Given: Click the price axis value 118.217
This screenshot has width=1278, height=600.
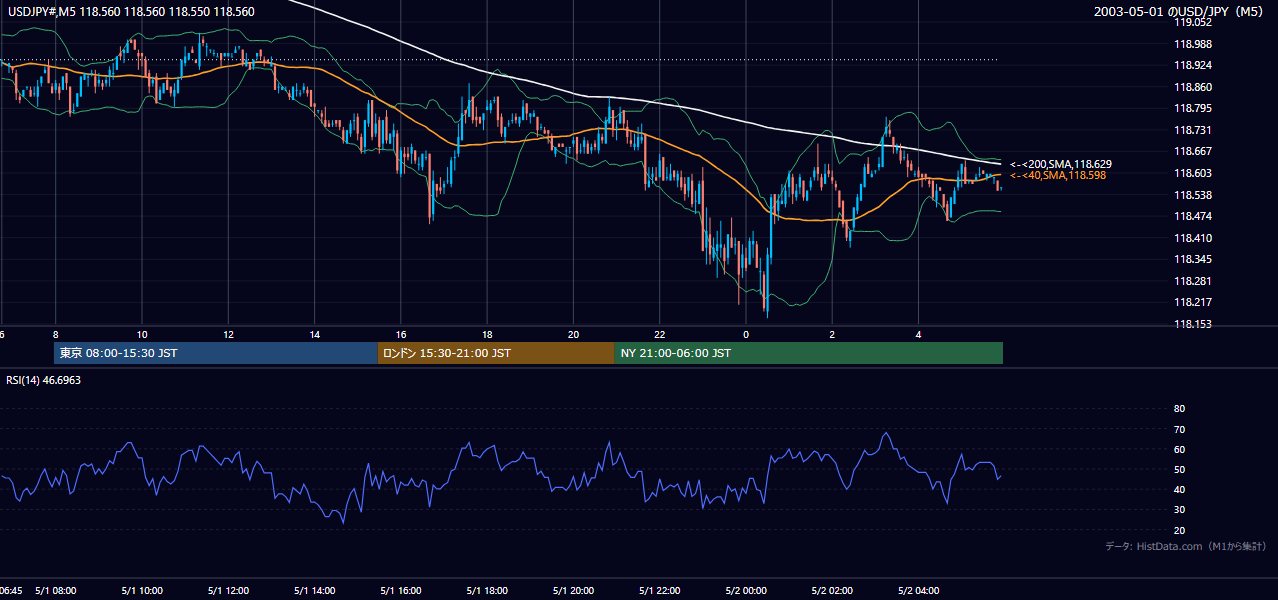Looking at the screenshot, I should click(1192, 302).
